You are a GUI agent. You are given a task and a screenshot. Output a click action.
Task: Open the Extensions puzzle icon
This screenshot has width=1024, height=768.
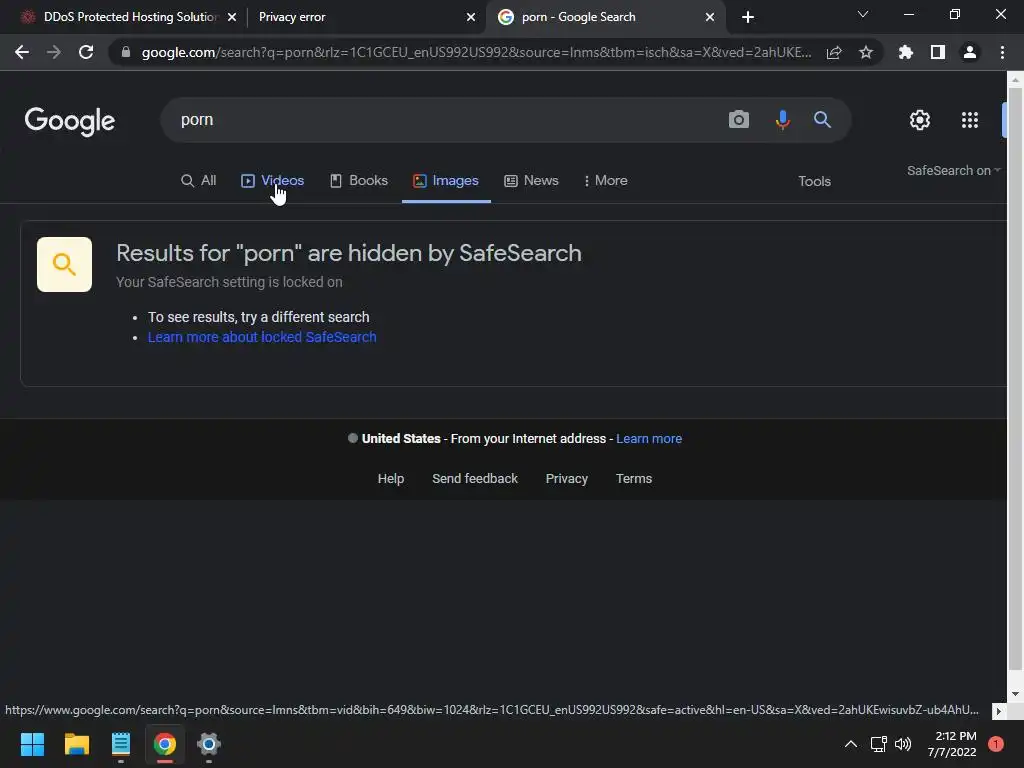click(906, 52)
